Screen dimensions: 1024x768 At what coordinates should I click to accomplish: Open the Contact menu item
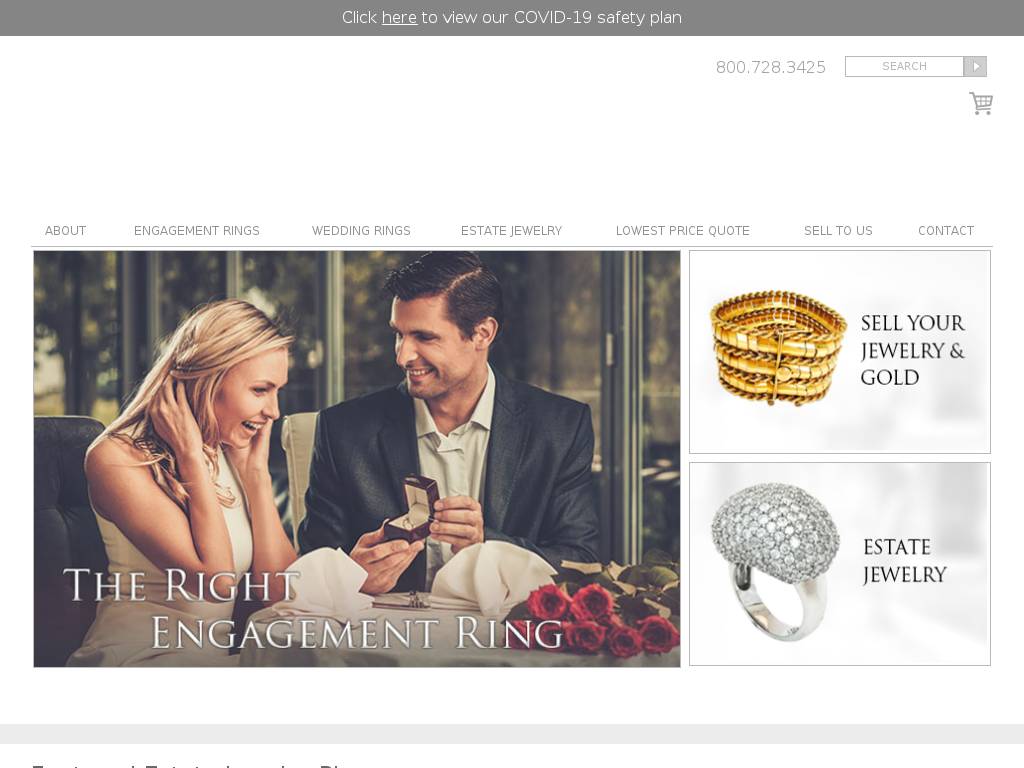pyautogui.click(x=946, y=231)
